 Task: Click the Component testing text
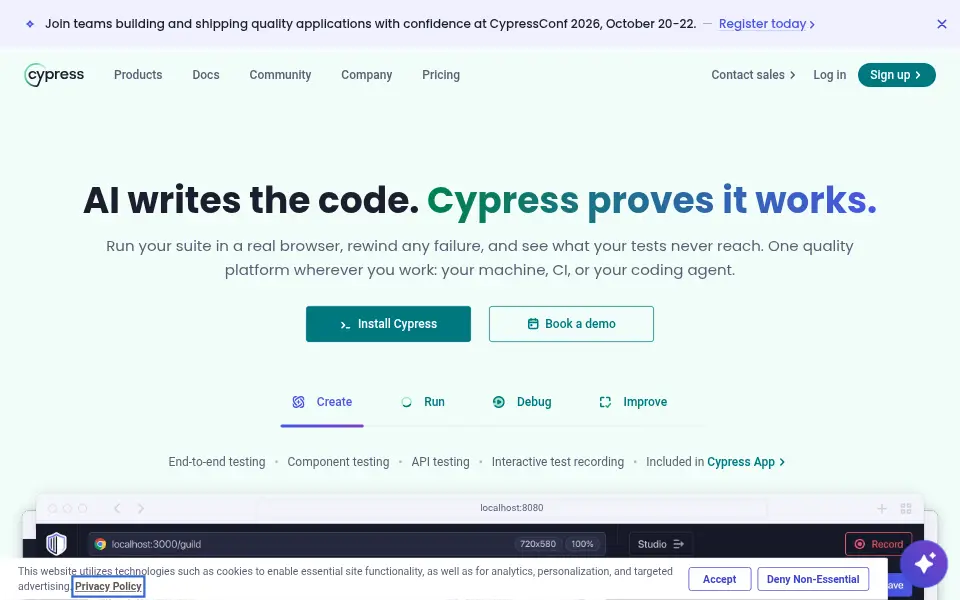coord(338,462)
